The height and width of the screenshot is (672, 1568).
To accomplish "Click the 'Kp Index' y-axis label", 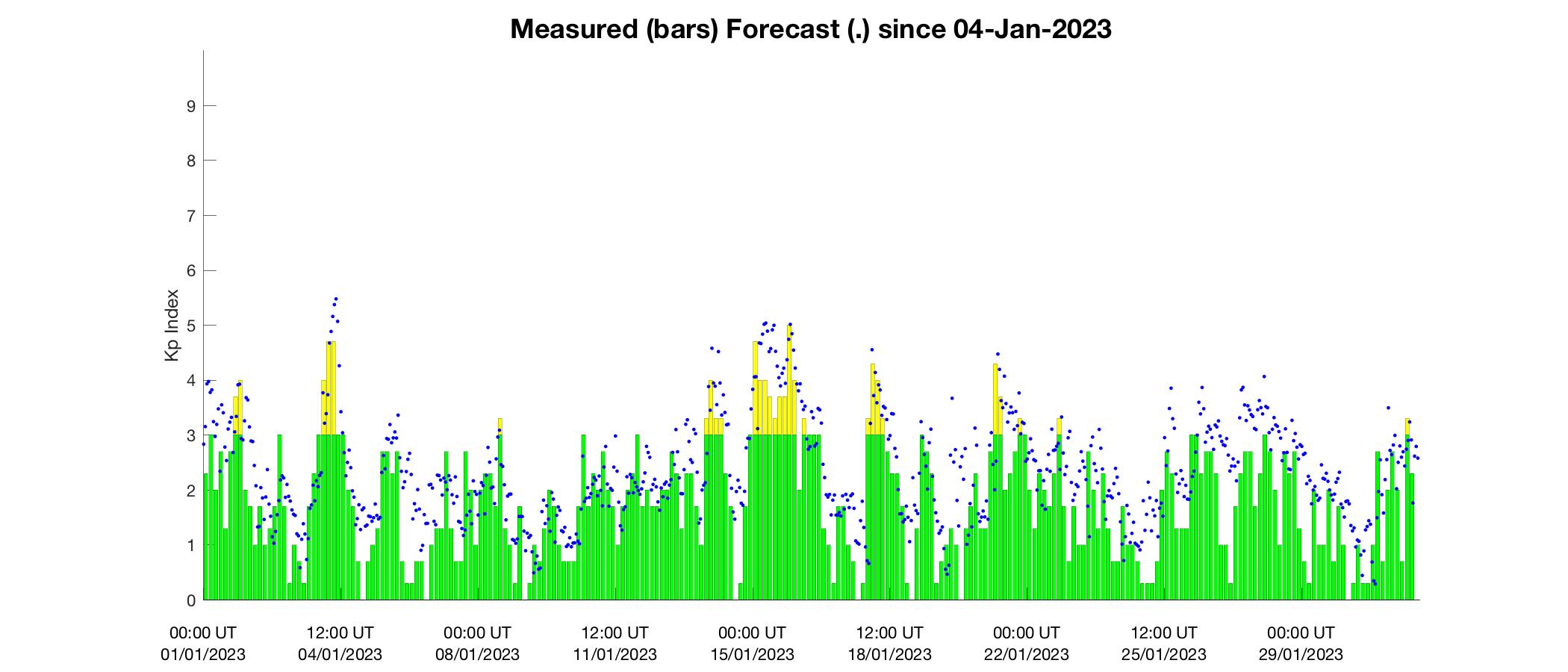I will [172, 326].
